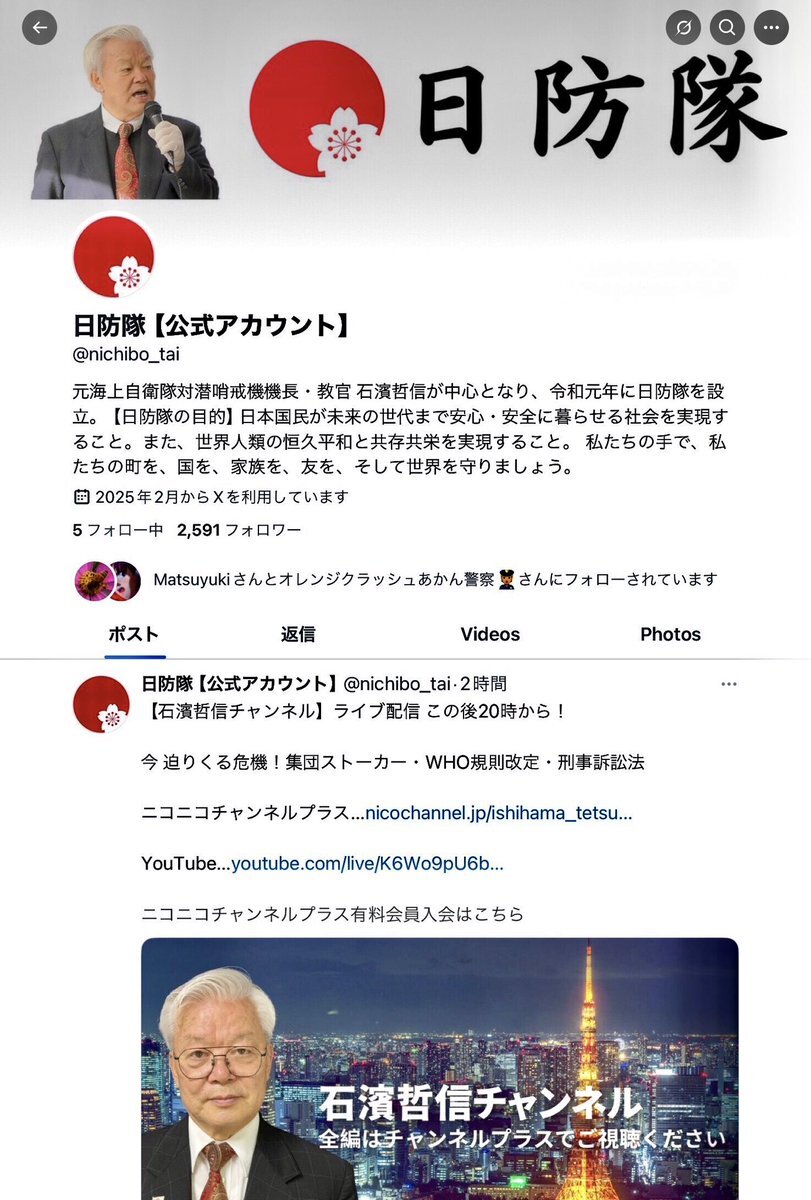Open the post's three-dot menu
Viewport: 811px width, 1200px height.
click(x=729, y=684)
